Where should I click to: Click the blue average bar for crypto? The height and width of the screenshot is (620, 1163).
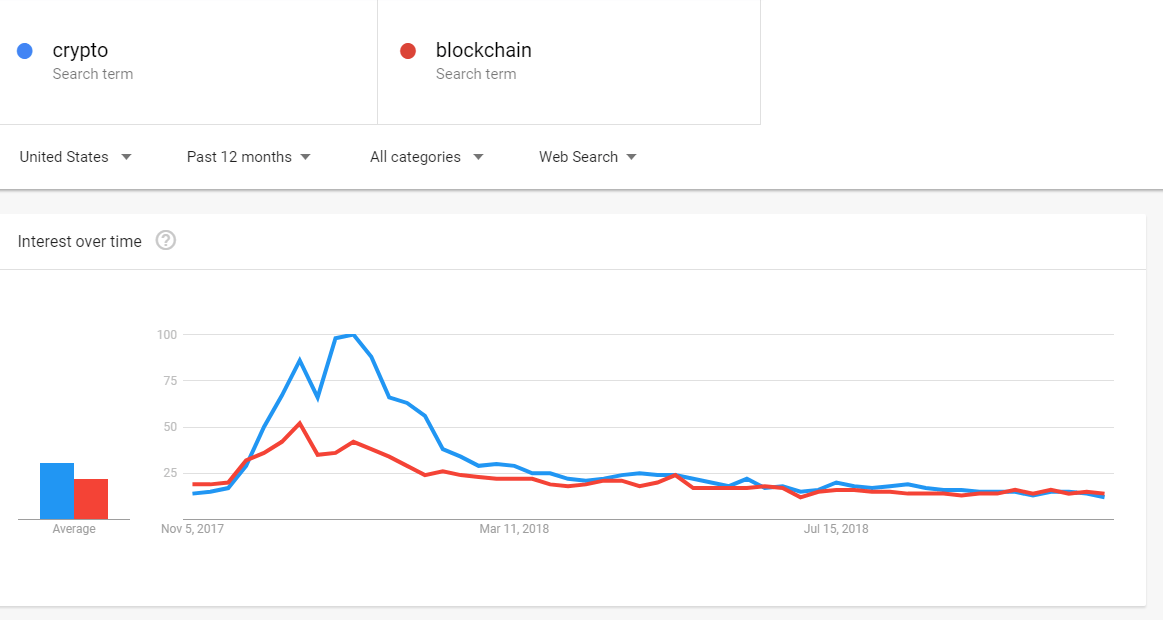tap(57, 491)
